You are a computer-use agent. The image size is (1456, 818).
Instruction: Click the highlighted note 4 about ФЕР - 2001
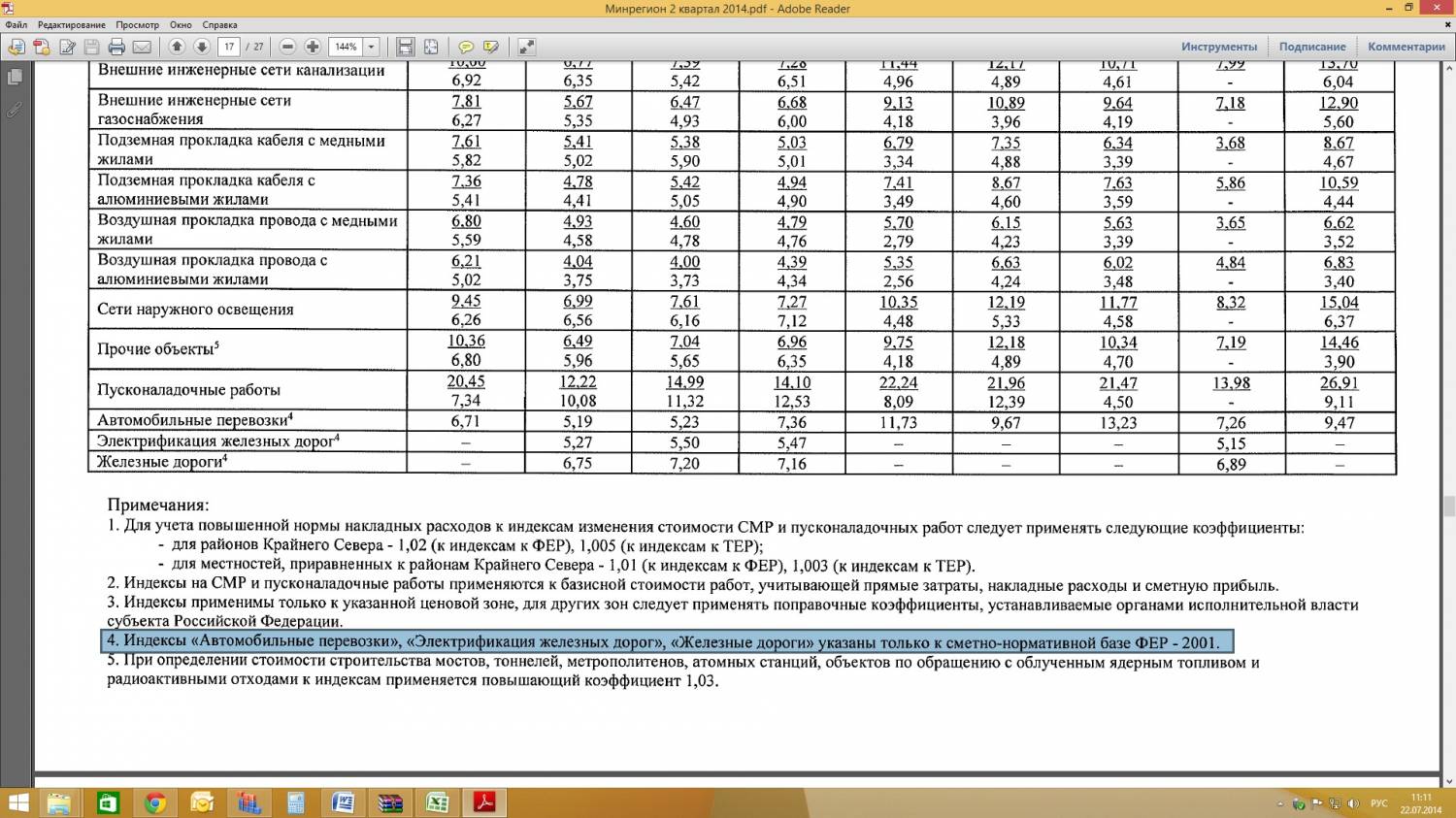[x=667, y=641]
